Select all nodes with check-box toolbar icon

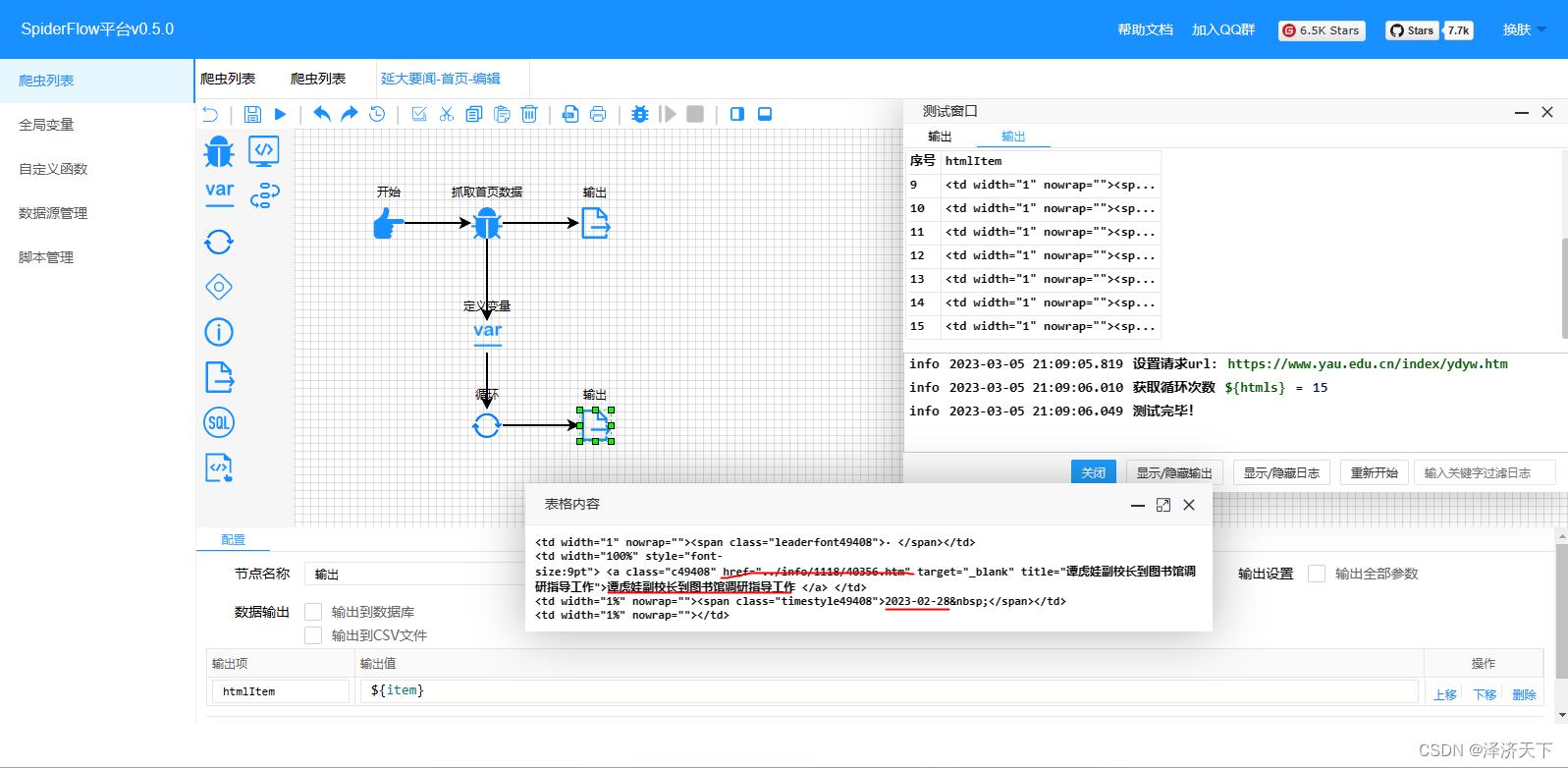point(419,114)
